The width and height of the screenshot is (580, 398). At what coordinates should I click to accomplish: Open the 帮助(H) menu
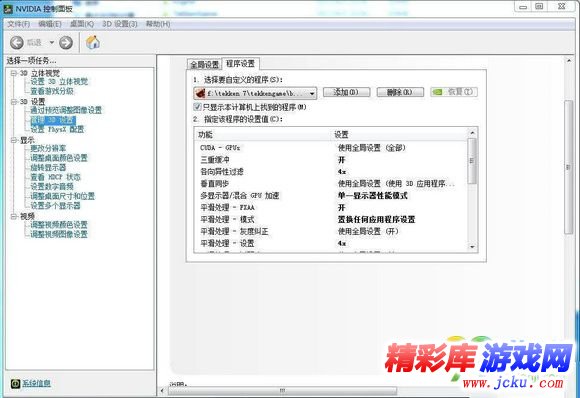pyautogui.click(x=158, y=24)
